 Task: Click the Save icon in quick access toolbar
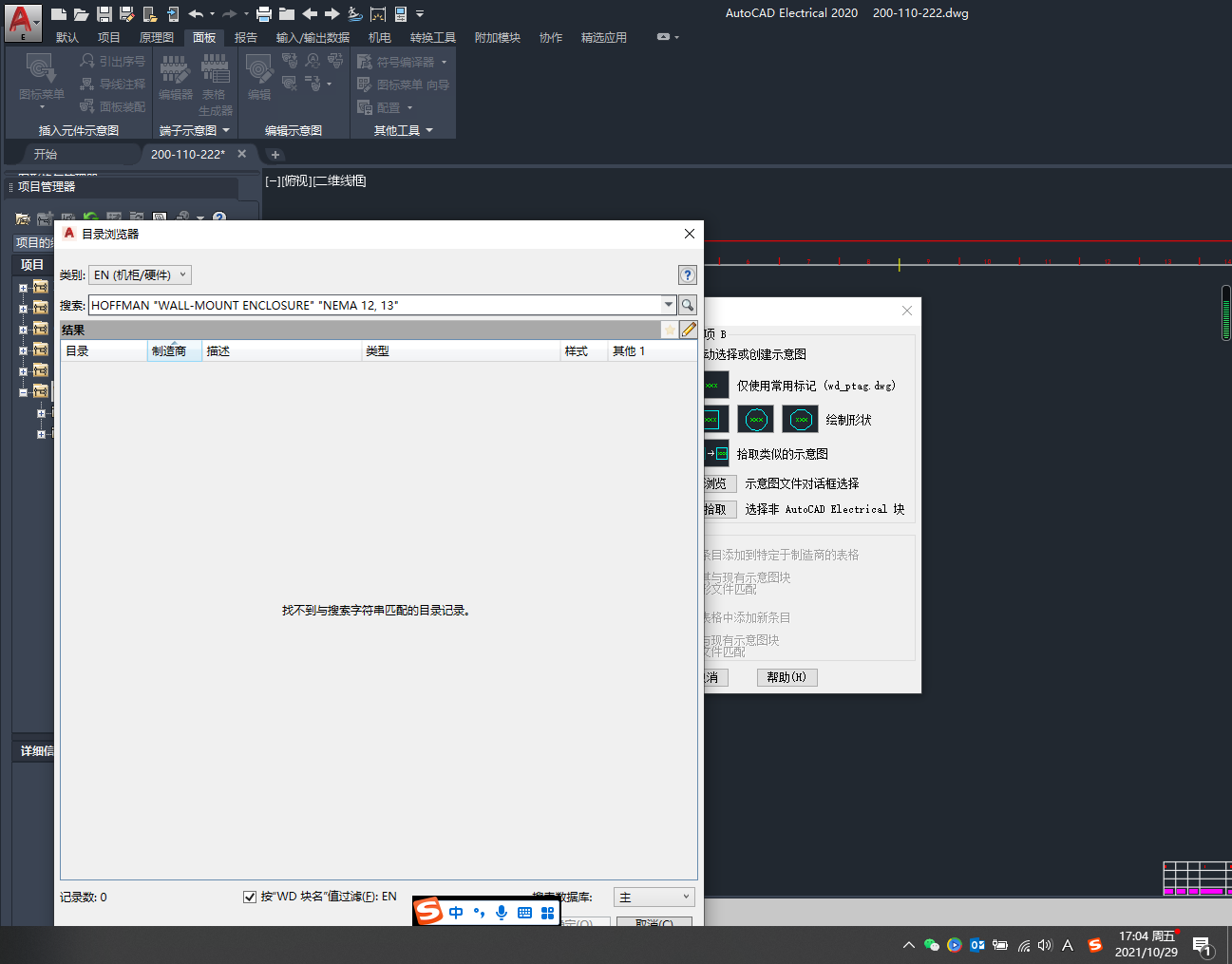click(x=104, y=14)
